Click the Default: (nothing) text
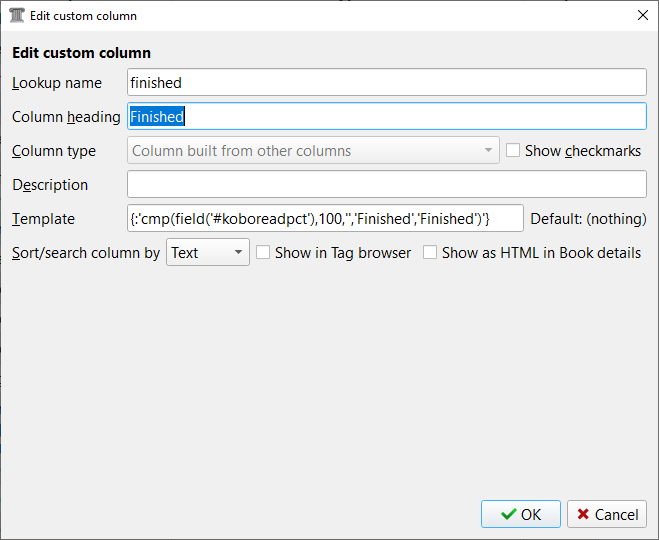Screen dimensions: 659x540 [x=588, y=219]
